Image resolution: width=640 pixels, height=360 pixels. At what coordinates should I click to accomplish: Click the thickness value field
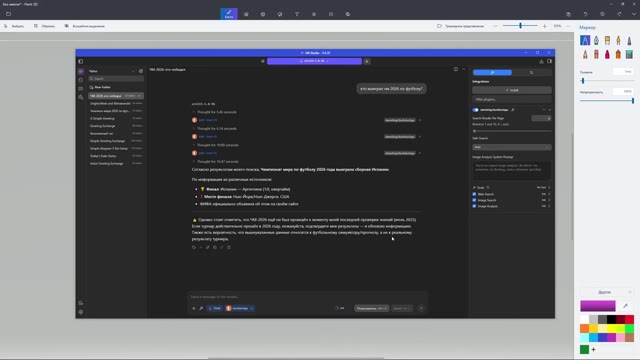pos(623,71)
